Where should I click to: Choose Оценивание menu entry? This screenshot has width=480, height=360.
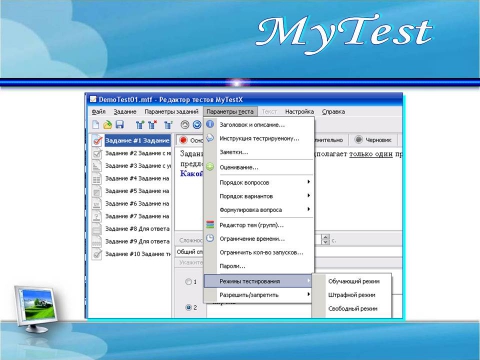[259, 167]
